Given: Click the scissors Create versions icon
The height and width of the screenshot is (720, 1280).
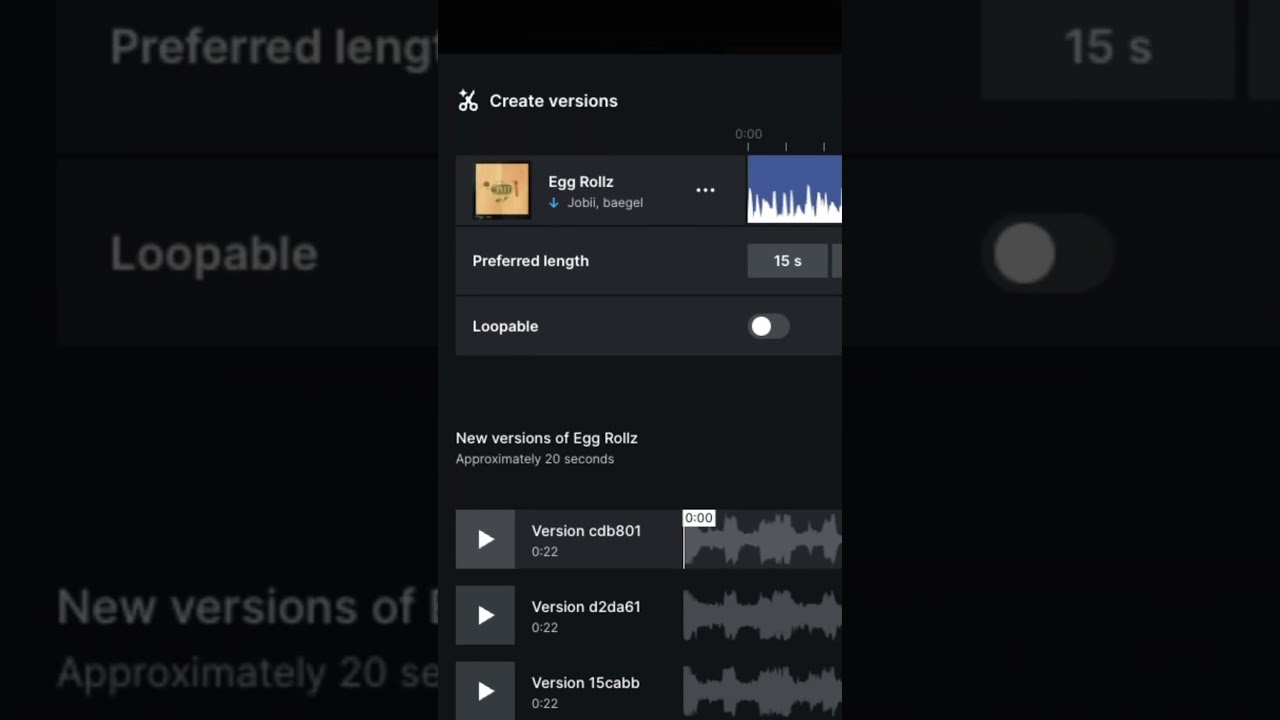Looking at the screenshot, I should tap(468, 101).
